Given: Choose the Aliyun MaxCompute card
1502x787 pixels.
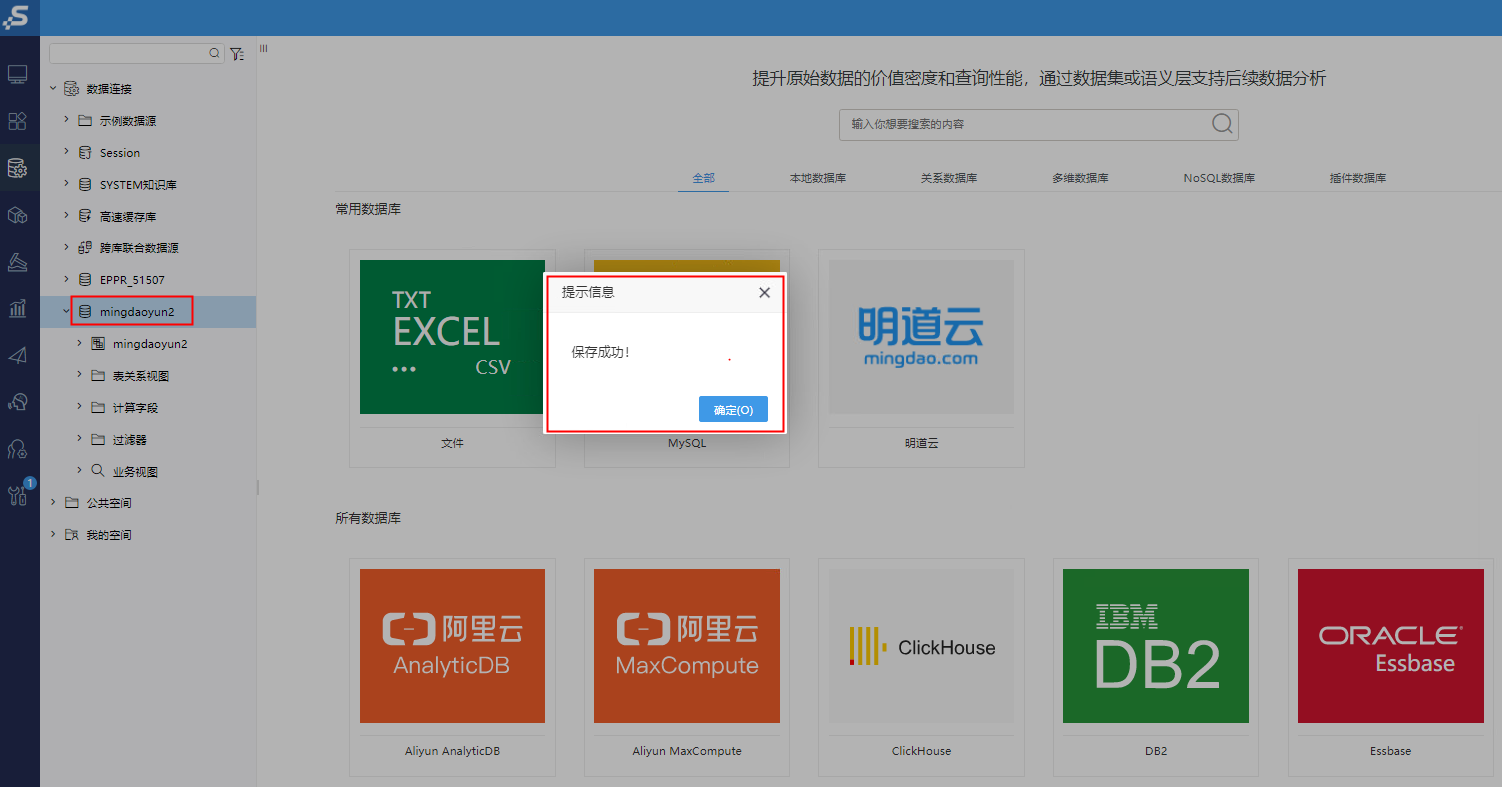Looking at the screenshot, I should click(687, 667).
